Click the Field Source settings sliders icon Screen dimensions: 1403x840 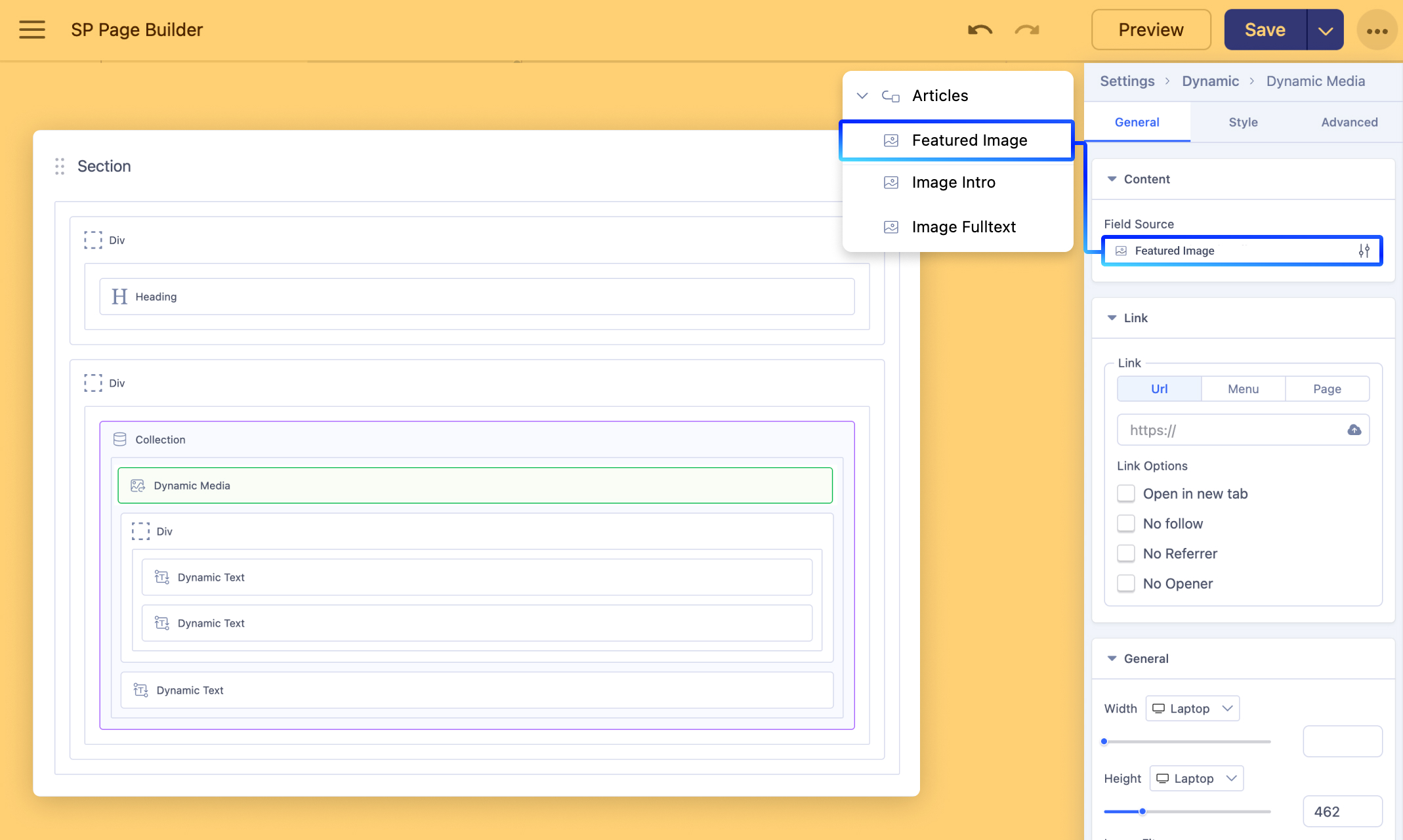[x=1364, y=251]
